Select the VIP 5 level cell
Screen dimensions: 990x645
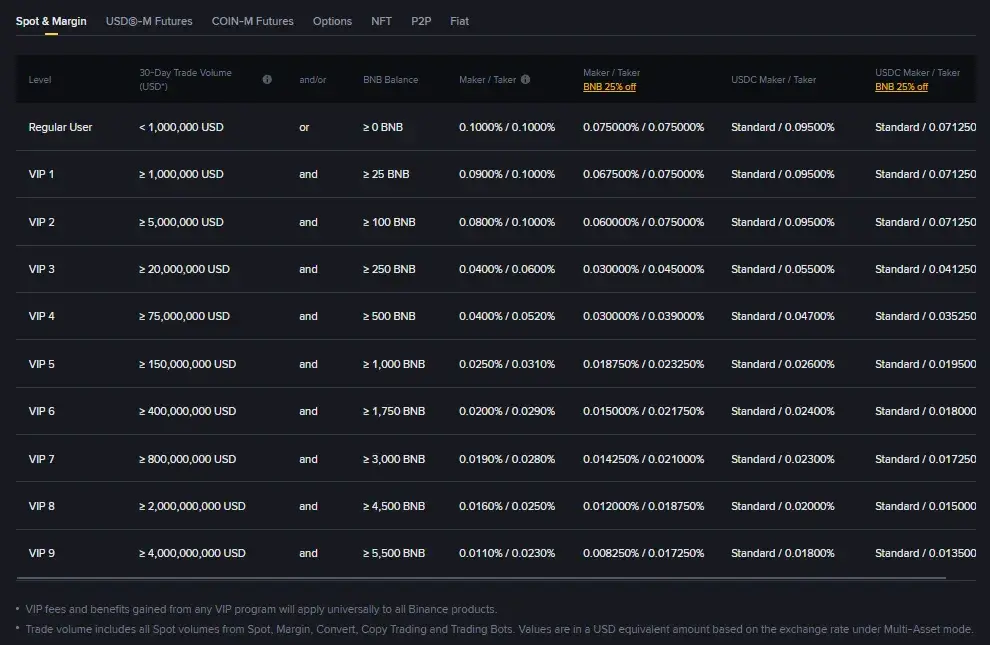(x=42, y=364)
